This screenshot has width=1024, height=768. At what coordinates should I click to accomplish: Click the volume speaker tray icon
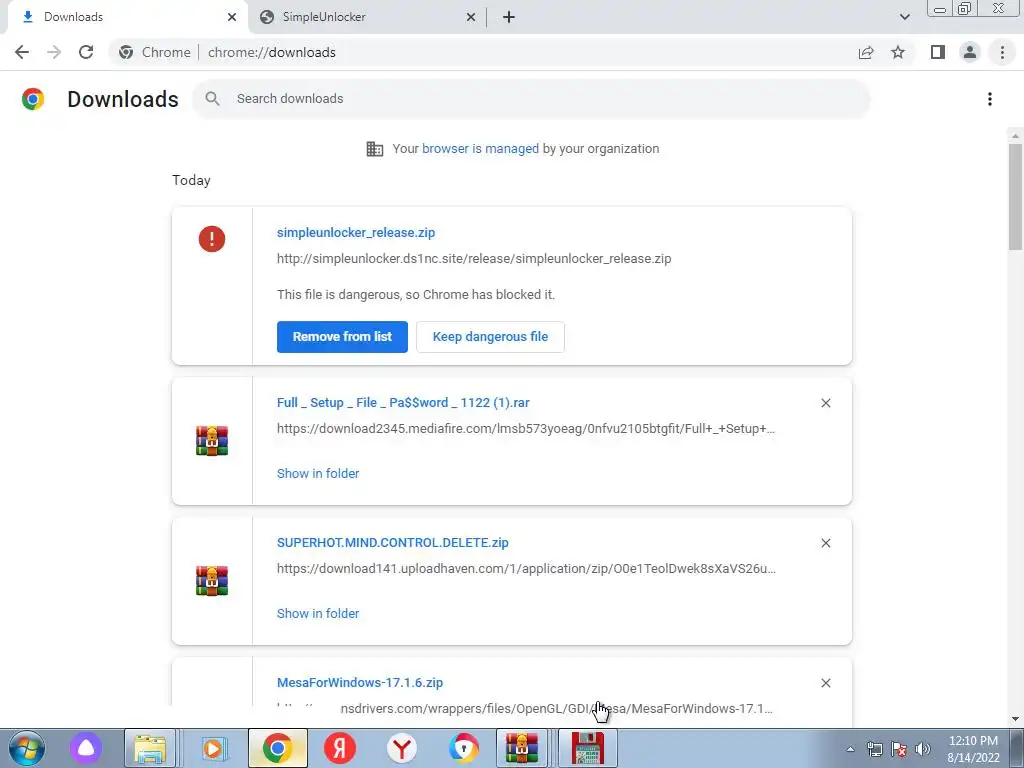(923, 749)
